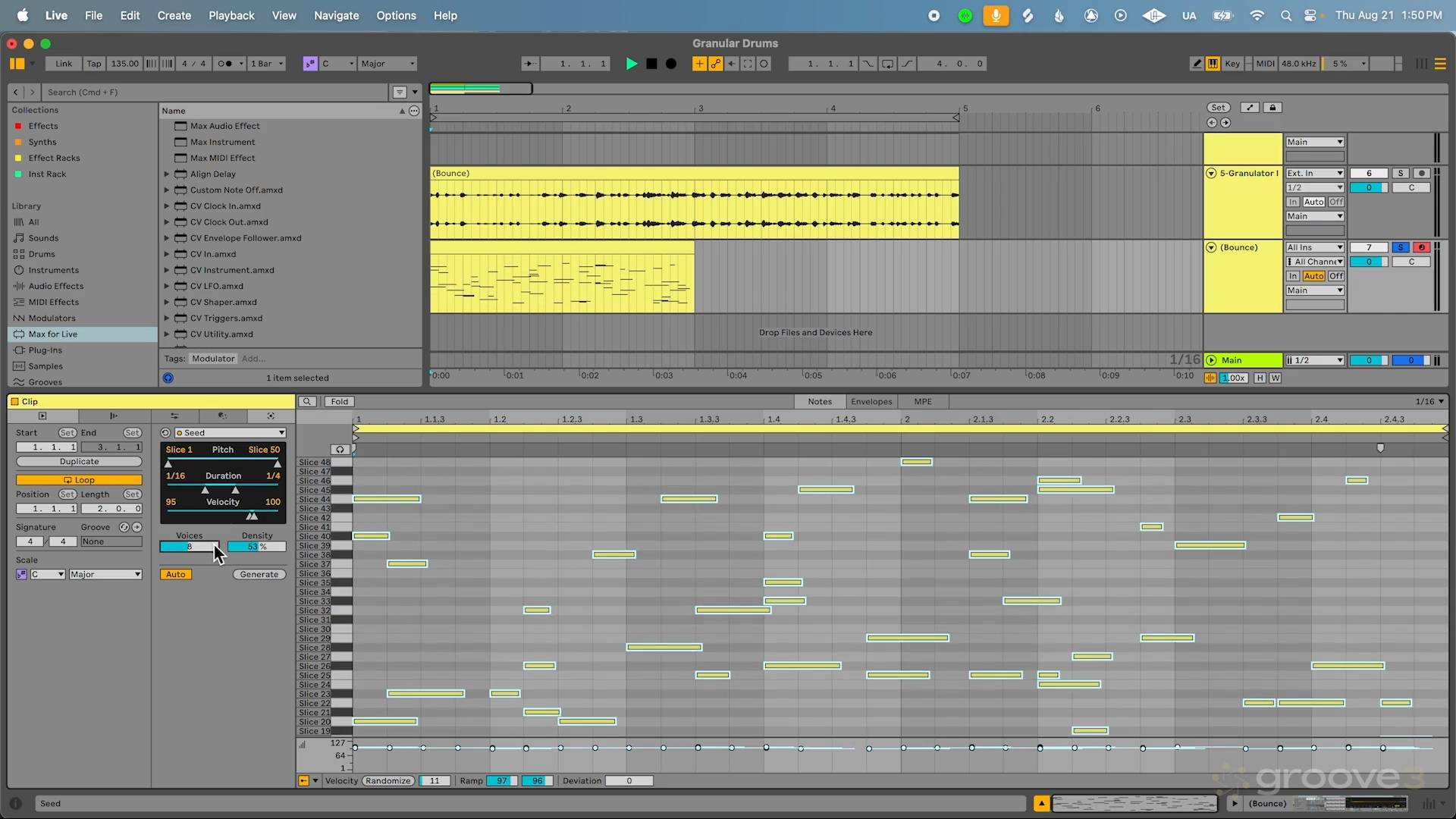Toggle the Draw Mode pencil icon
Image resolution: width=1456 pixels, height=819 pixels.
tap(1197, 64)
